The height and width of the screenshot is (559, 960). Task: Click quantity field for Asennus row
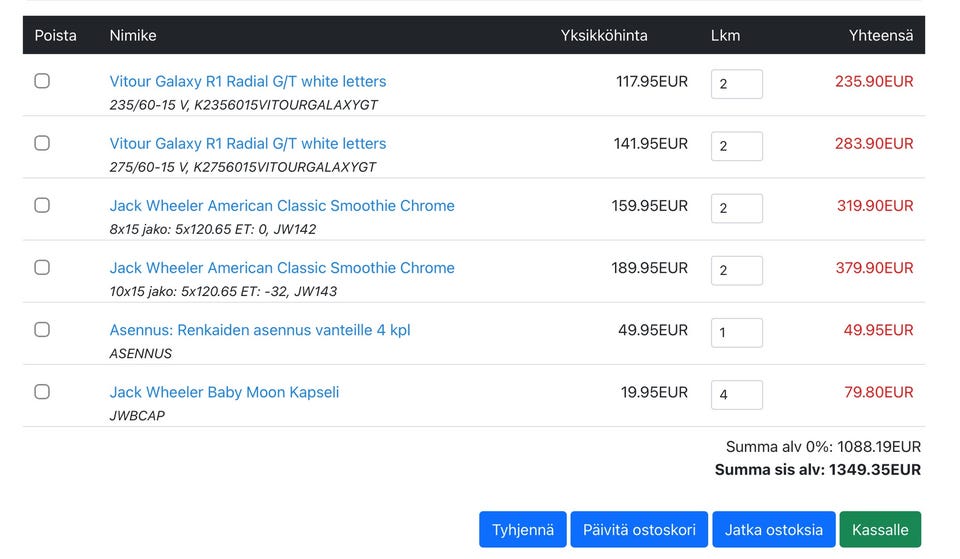coord(737,332)
